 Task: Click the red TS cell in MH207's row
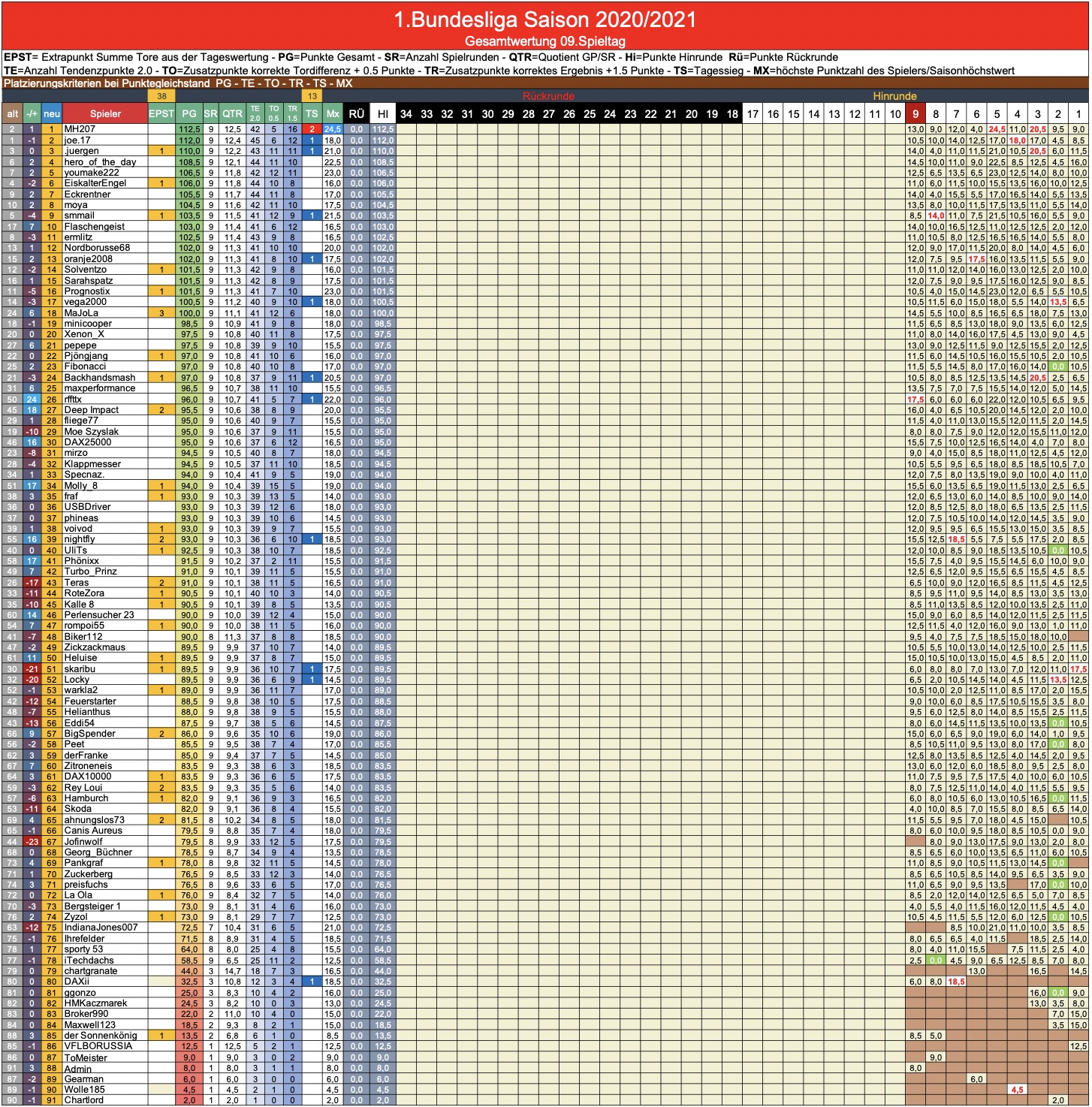[x=312, y=129]
